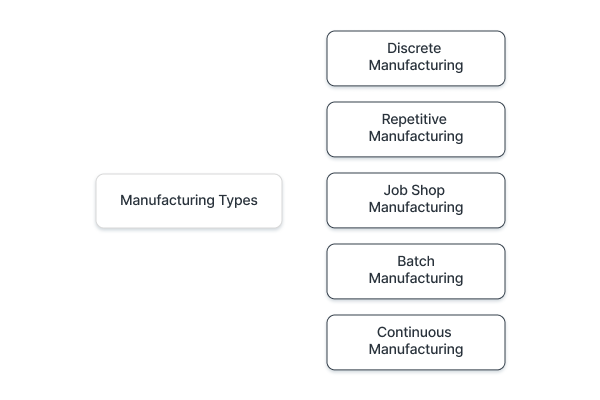Viewport: 600px width, 400px height.
Task: Click the word 'Repetitive' in second node
Action: click(414, 119)
